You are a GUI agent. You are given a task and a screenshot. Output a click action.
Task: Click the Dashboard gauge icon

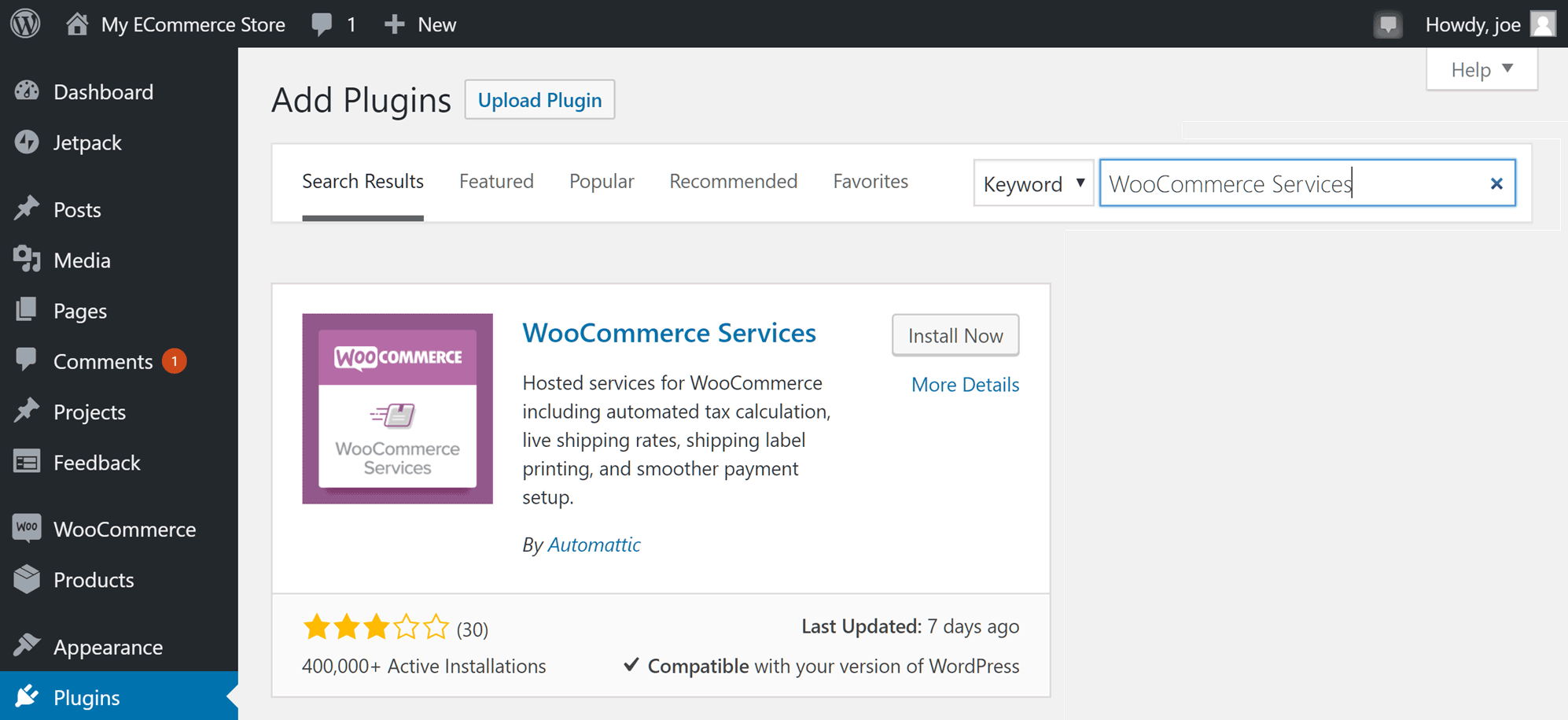pos(27,91)
